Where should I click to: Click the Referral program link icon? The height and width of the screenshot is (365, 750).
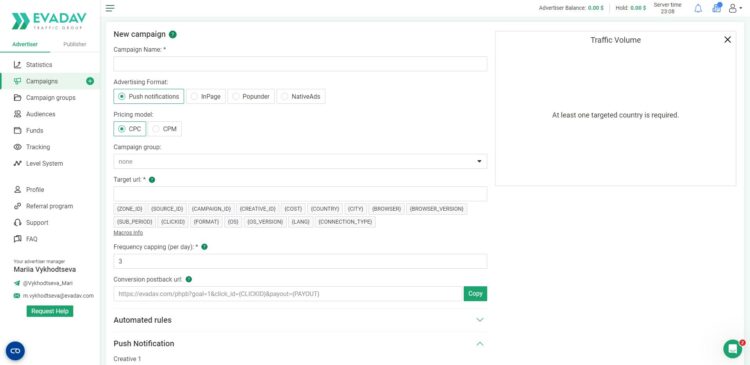(17, 206)
